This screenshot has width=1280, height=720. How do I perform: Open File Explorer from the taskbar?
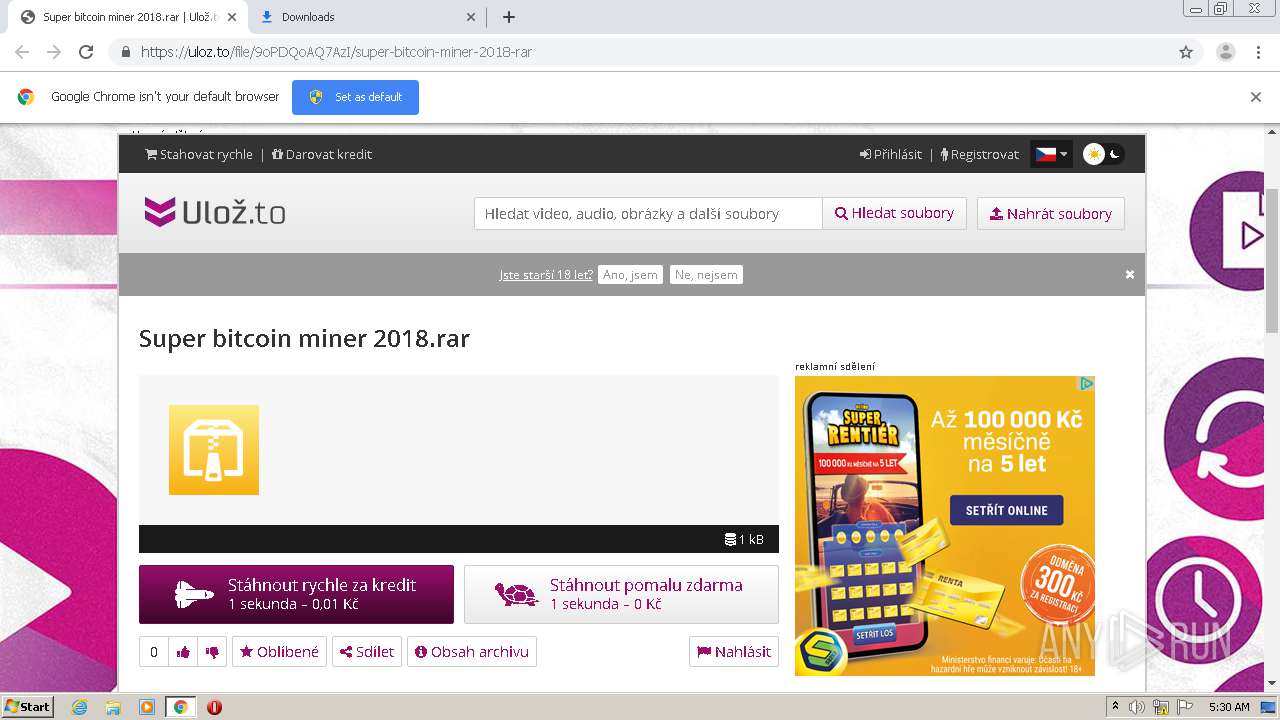(x=113, y=707)
